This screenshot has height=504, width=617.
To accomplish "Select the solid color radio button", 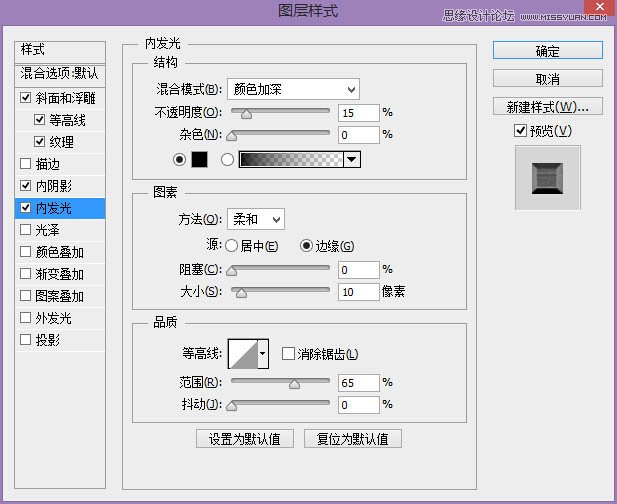I will point(179,159).
